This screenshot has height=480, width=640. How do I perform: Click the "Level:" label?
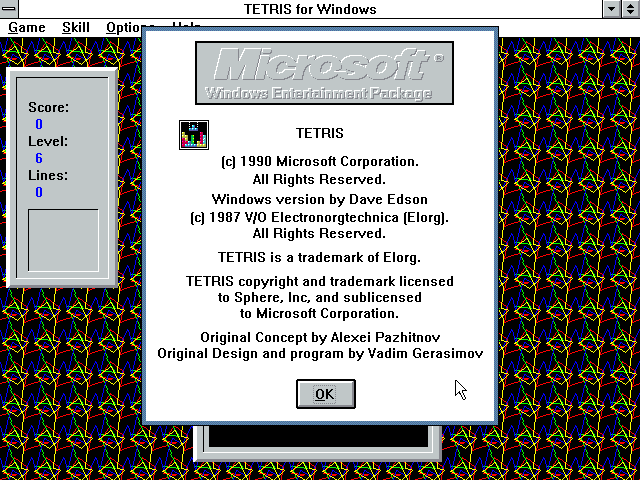pyautogui.click(x=48, y=141)
